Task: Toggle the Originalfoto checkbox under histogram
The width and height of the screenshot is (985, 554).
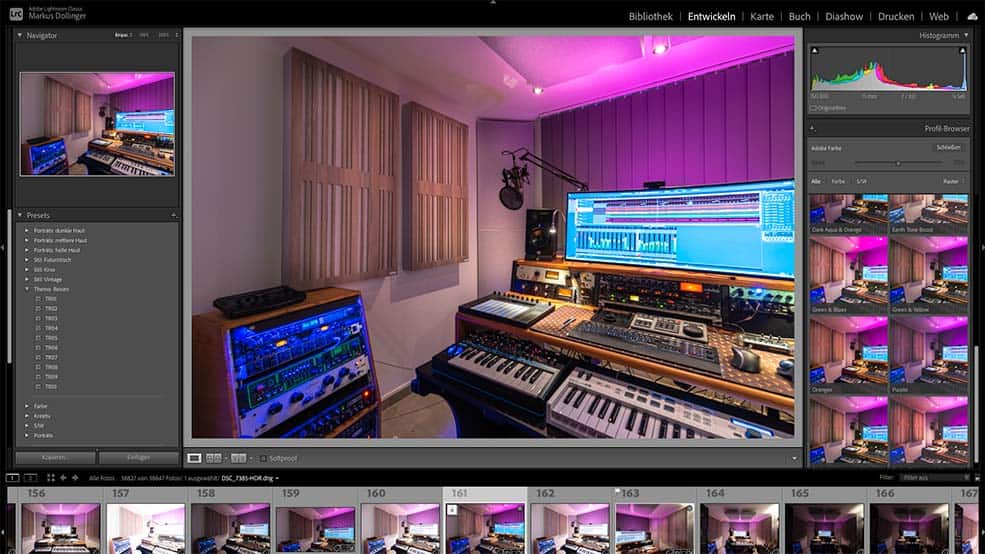Action: pos(814,107)
